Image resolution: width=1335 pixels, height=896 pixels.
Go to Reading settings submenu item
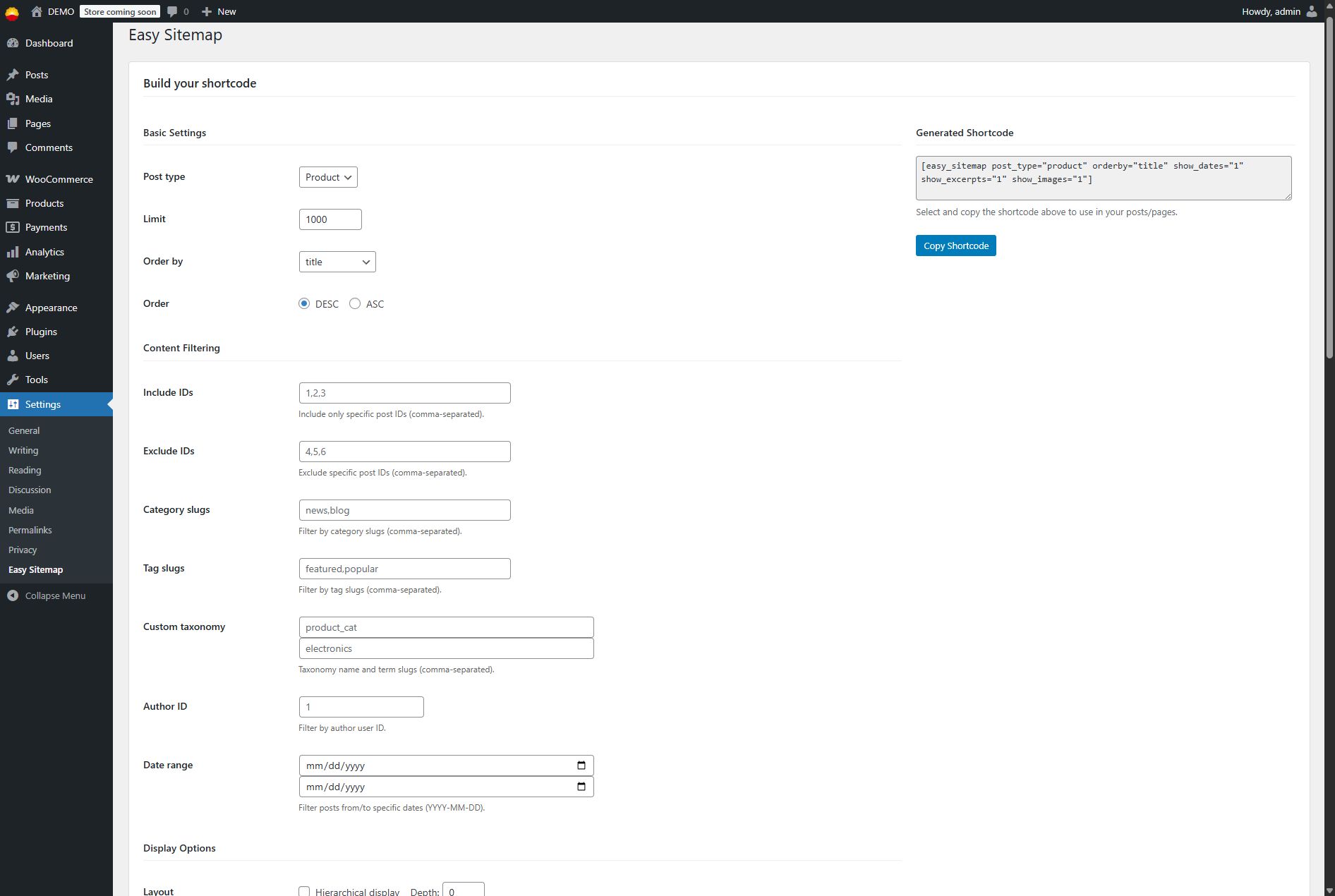[25, 470]
